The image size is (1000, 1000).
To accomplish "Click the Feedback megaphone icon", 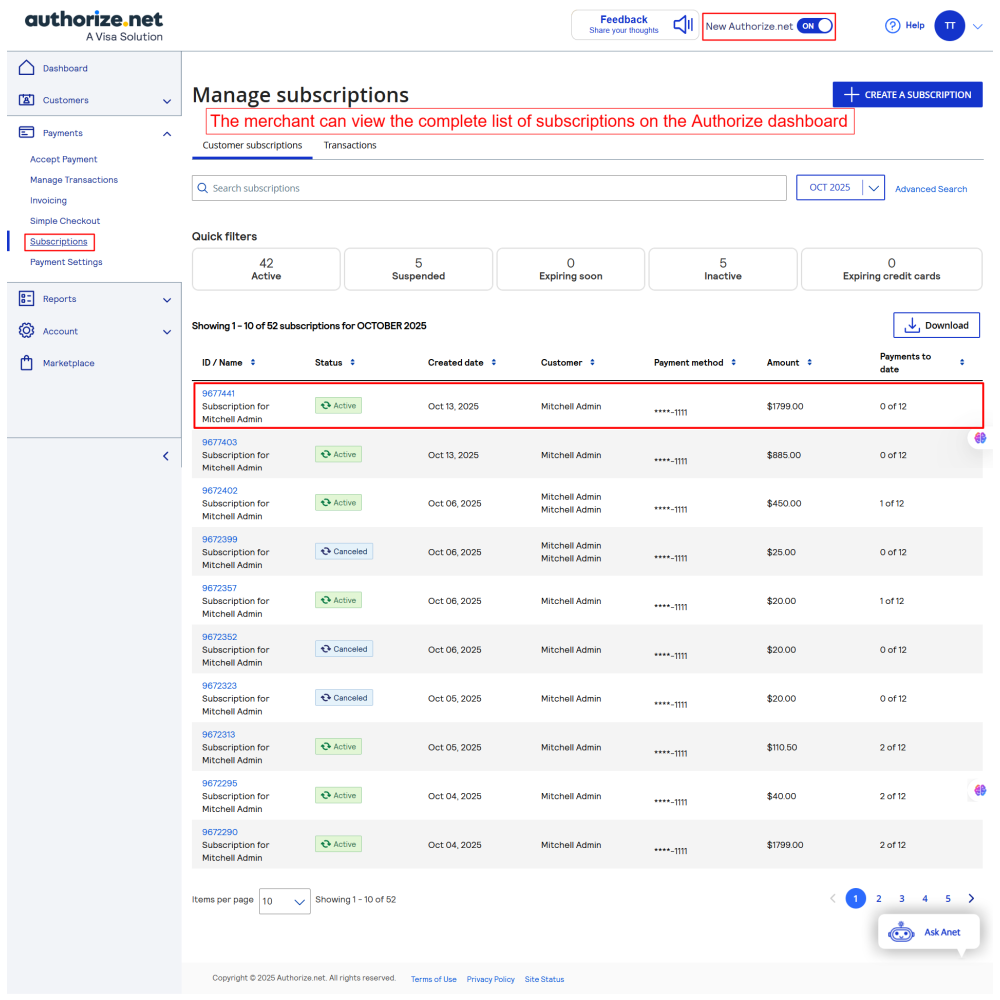I will pos(684,25).
